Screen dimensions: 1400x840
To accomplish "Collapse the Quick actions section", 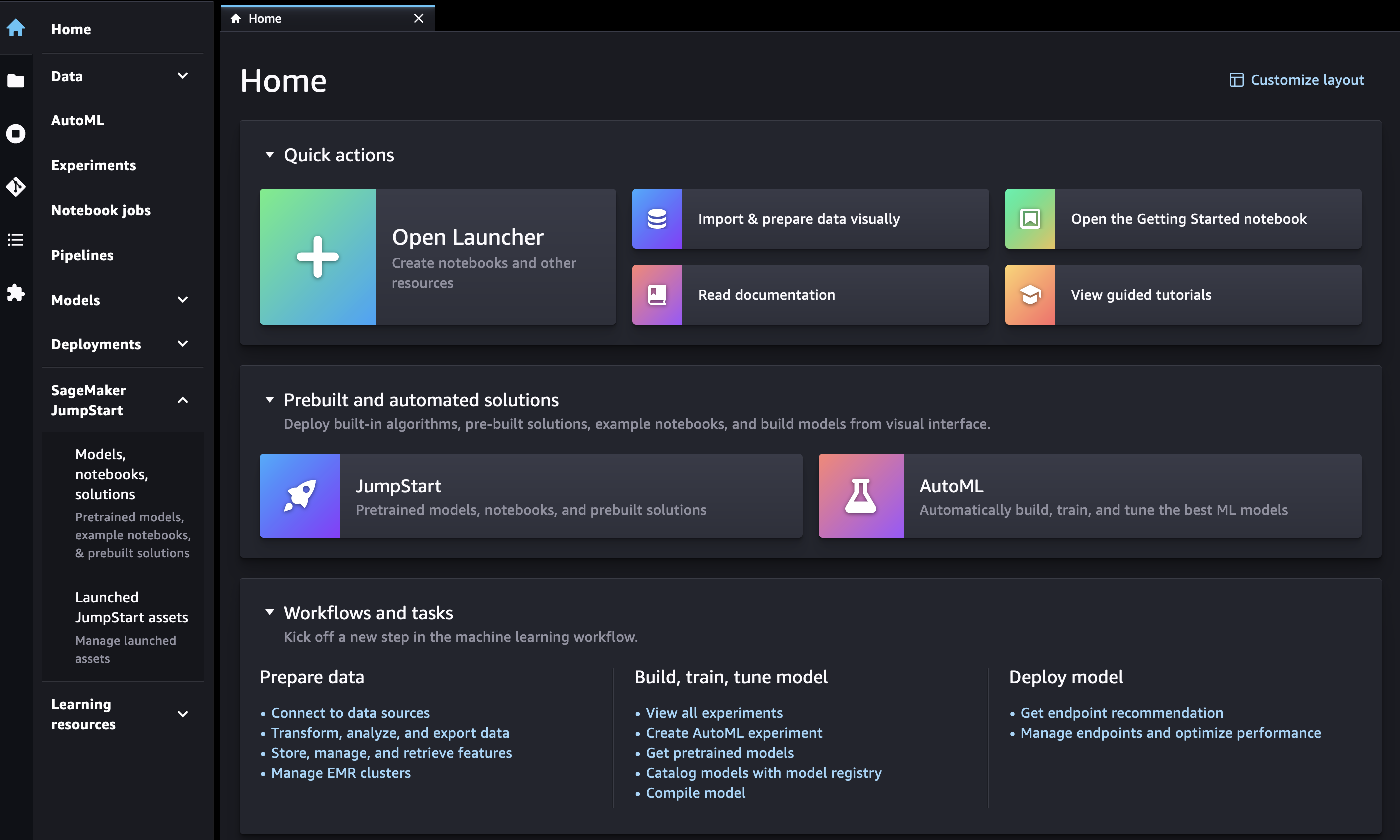I will point(269,155).
